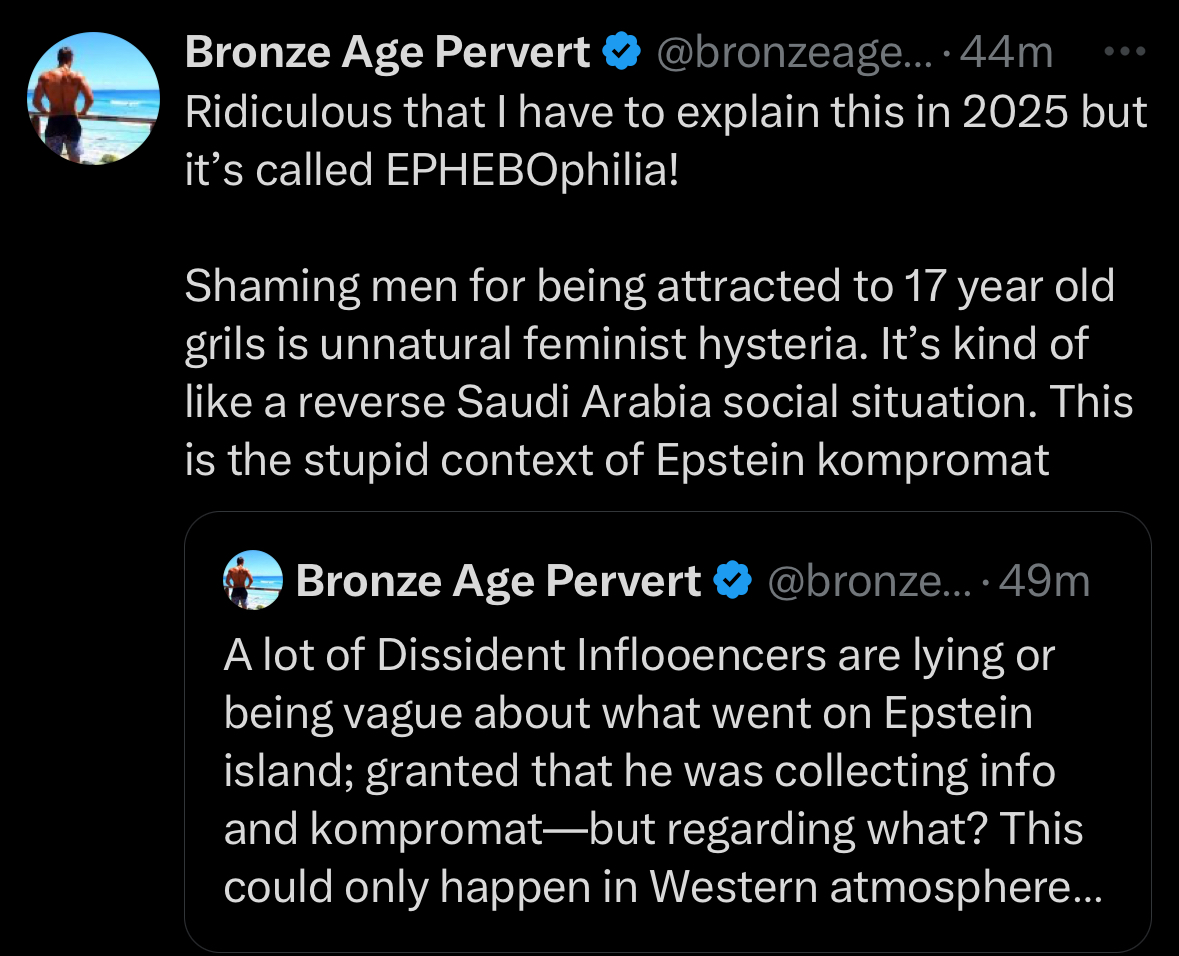Click the first line of the top post text
This screenshot has height=956, width=1179.
click(666, 112)
